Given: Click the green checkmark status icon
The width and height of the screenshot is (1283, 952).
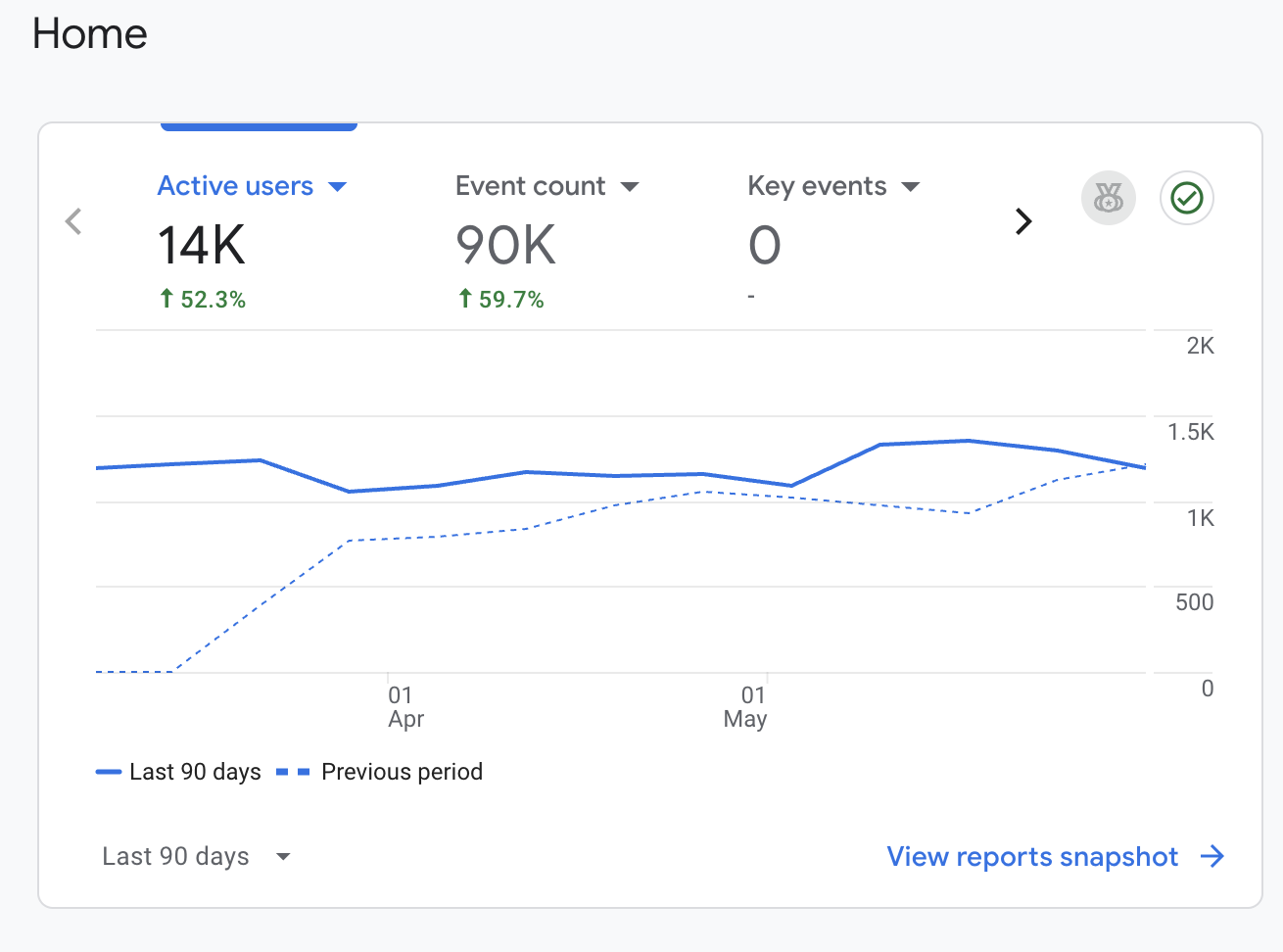Looking at the screenshot, I should click(x=1187, y=198).
